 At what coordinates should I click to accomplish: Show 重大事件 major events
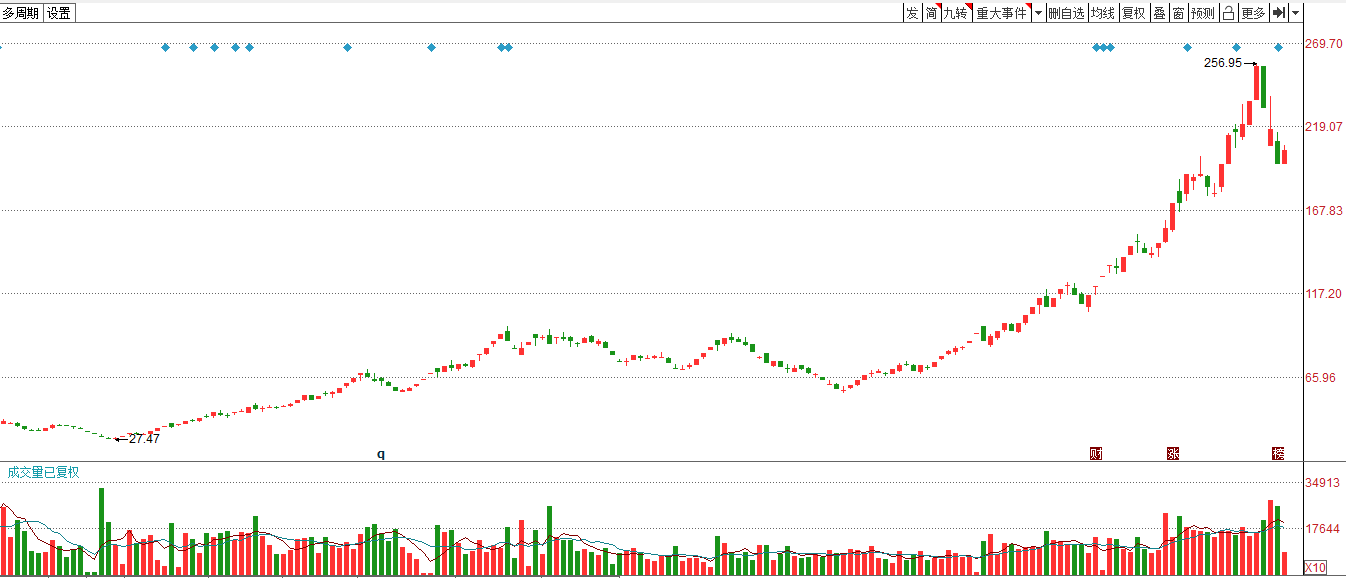pyautogui.click(x=1002, y=13)
